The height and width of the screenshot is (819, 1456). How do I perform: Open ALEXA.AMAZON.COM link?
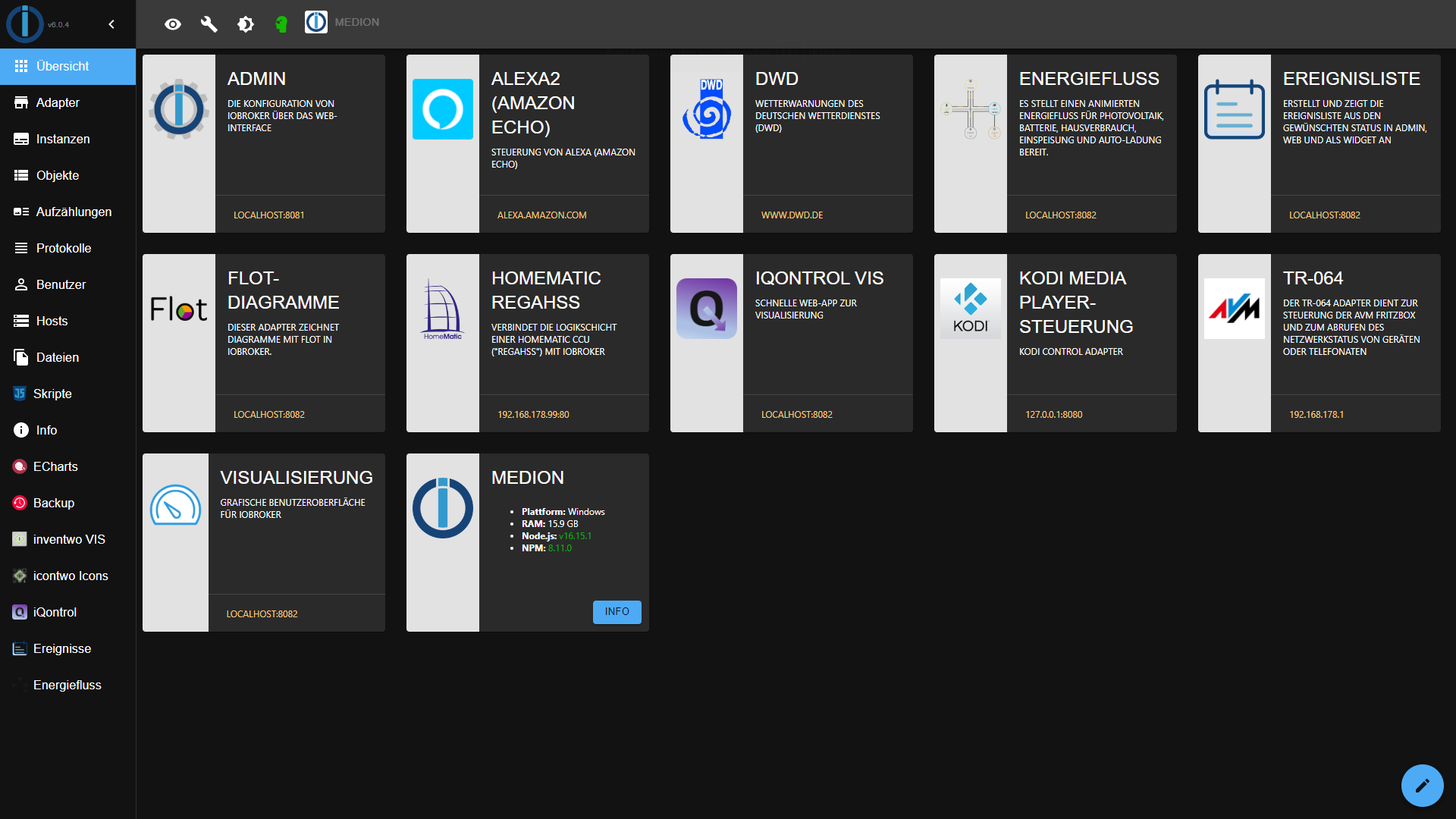[x=542, y=215]
